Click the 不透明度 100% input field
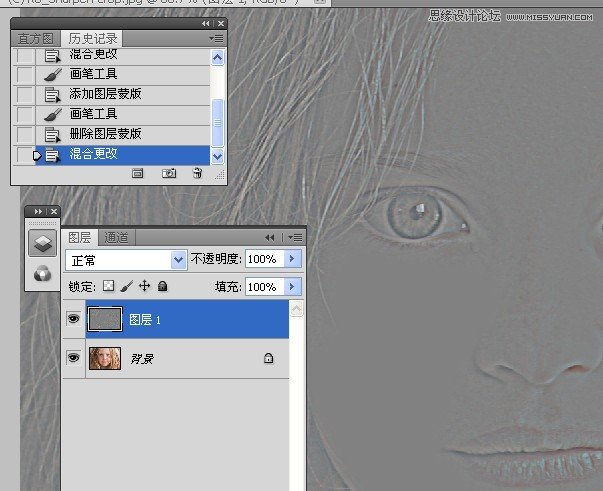 click(x=265, y=259)
